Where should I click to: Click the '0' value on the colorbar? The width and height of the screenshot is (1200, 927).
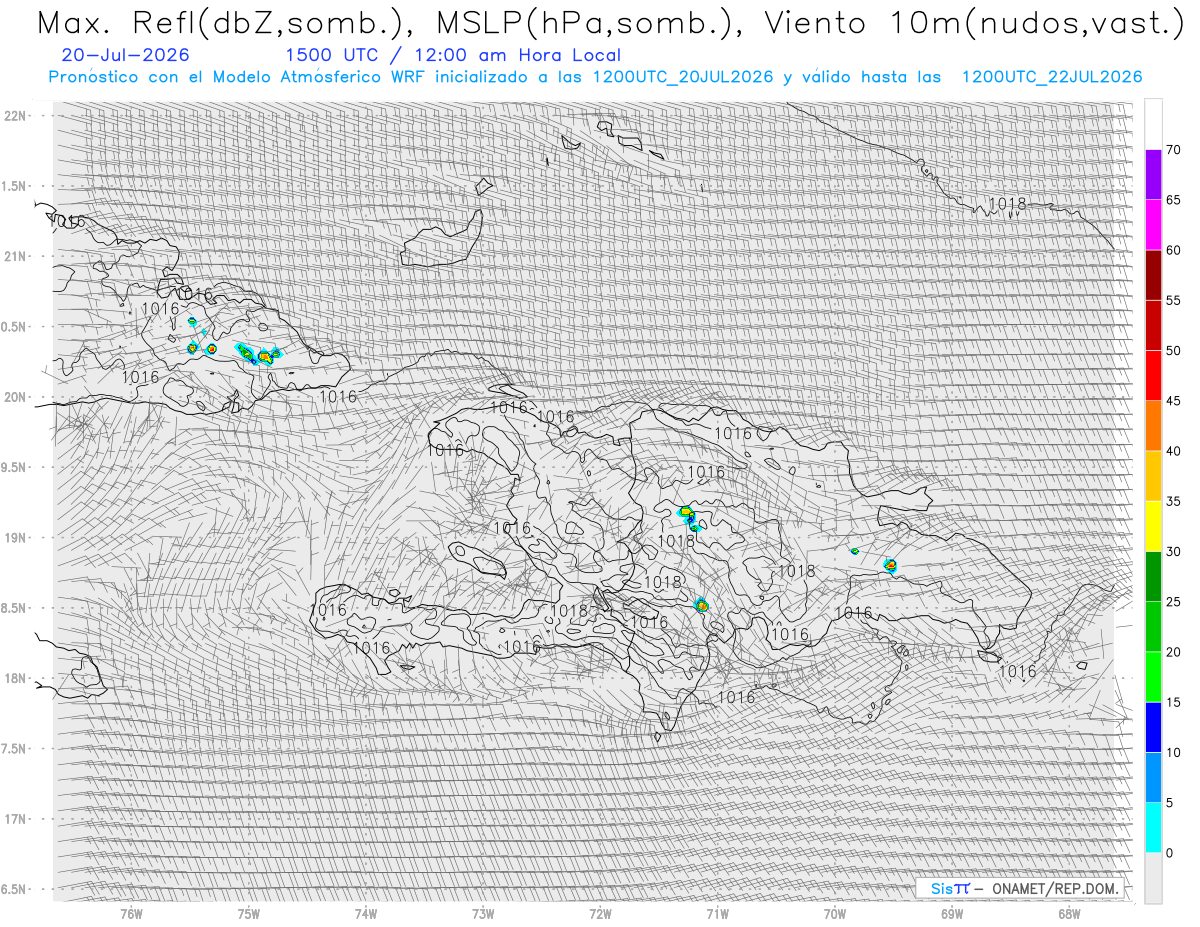click(x=1170, y=853)
